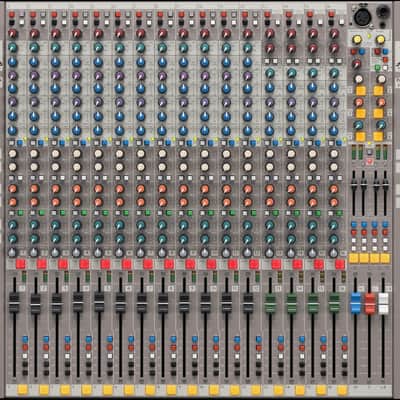Image resolution: width=400 pixels, height=400 pixels.
Task: Toggle the large red mute button on the last channel
Action: click(340, 265)
